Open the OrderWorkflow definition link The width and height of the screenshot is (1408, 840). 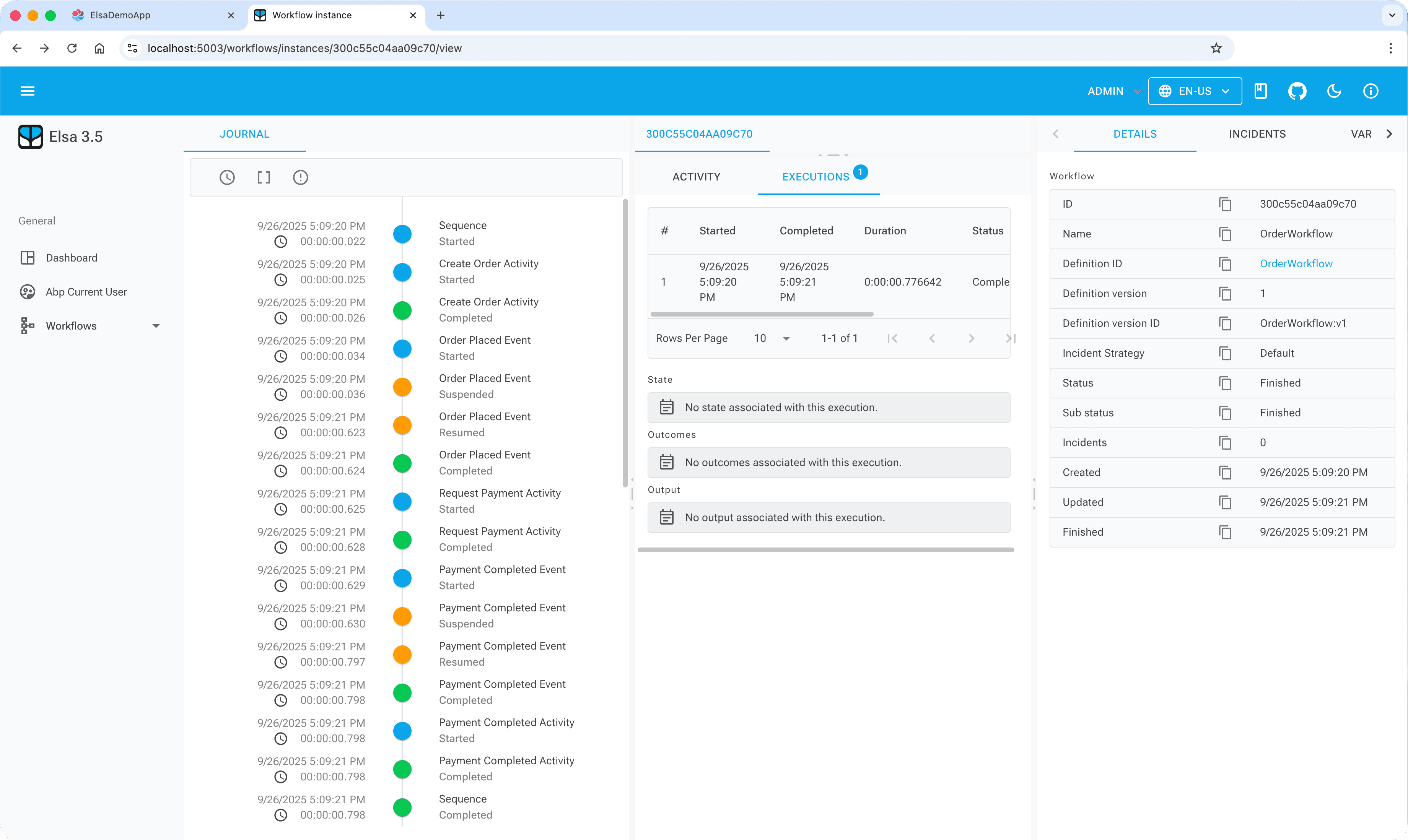[x=1296, y=263]
